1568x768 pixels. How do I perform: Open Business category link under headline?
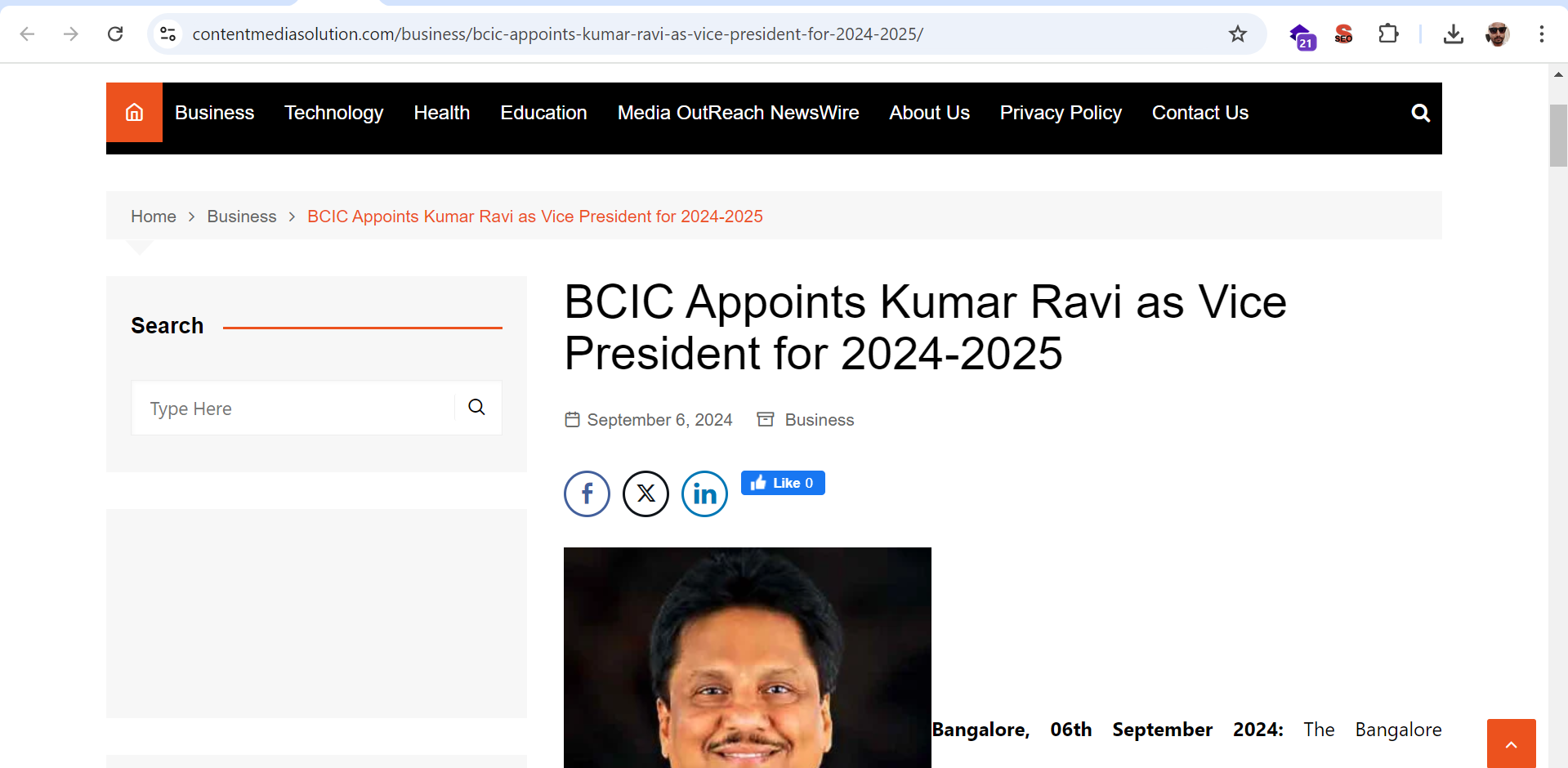820,420
